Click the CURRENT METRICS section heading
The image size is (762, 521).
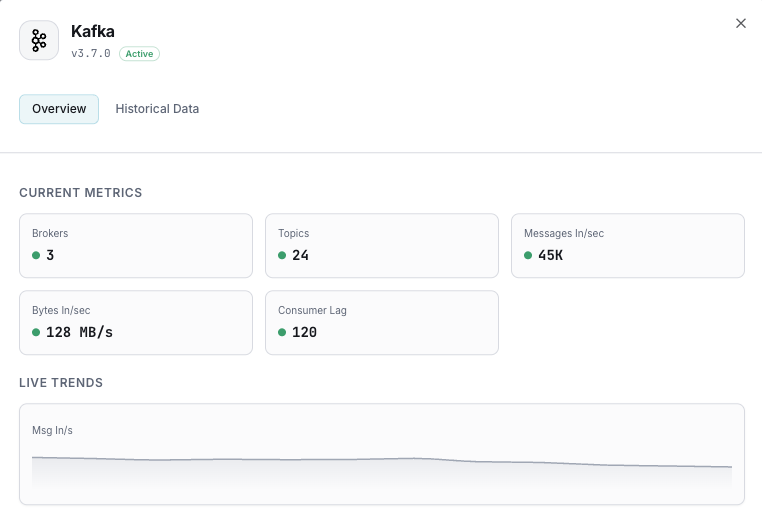coord(81,193)
